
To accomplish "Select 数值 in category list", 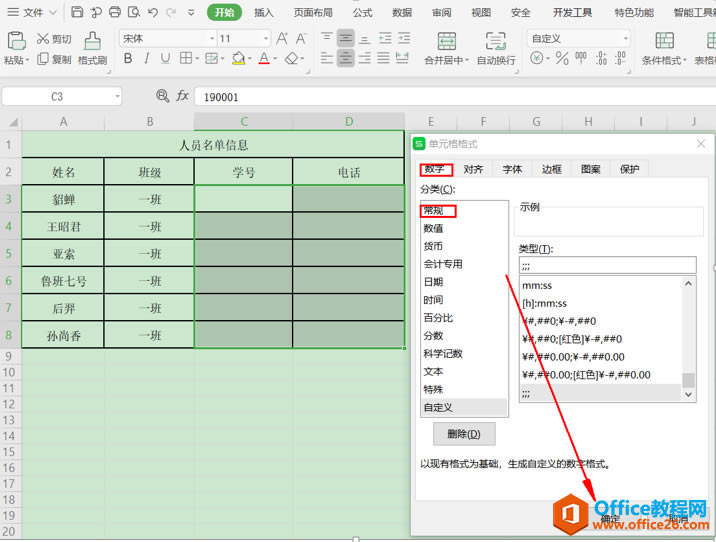I will [x=464, y=228].
